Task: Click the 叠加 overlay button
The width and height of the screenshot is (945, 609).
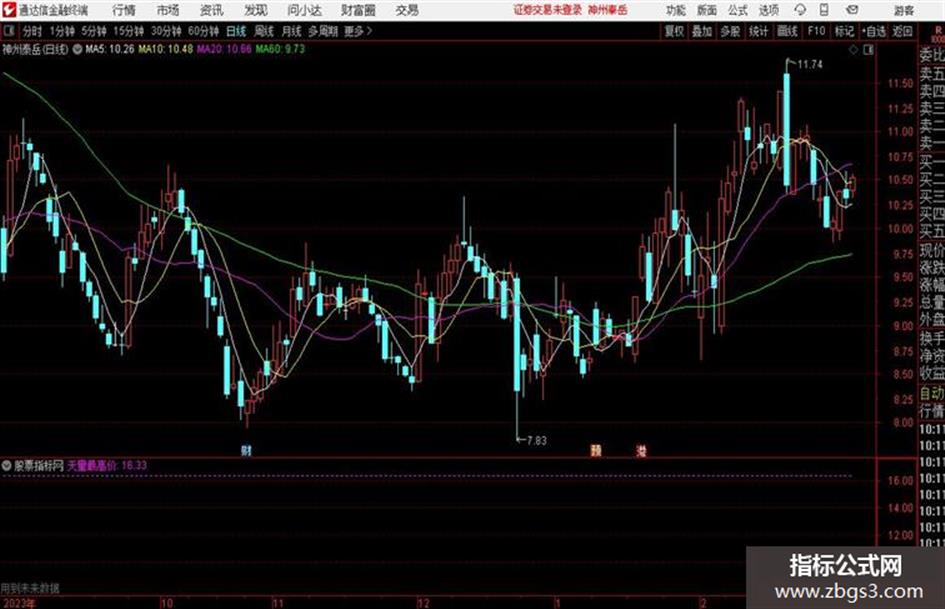Action: [x=702, y=31]
